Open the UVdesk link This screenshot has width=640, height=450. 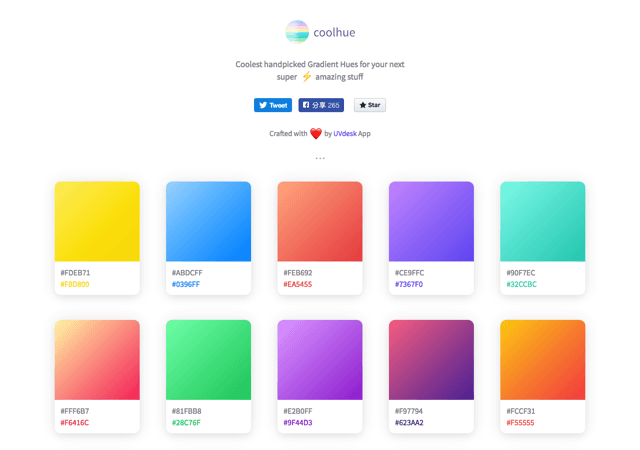[345, 134]
